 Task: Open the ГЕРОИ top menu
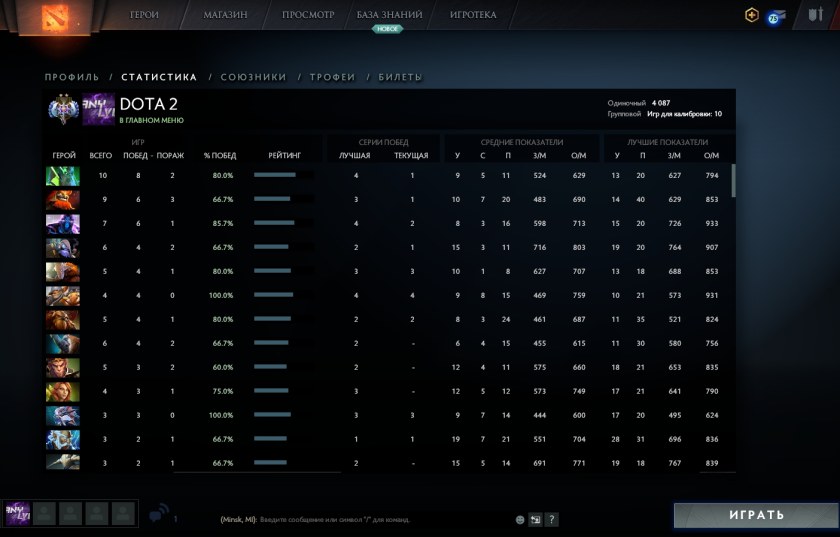click(144, 15)
